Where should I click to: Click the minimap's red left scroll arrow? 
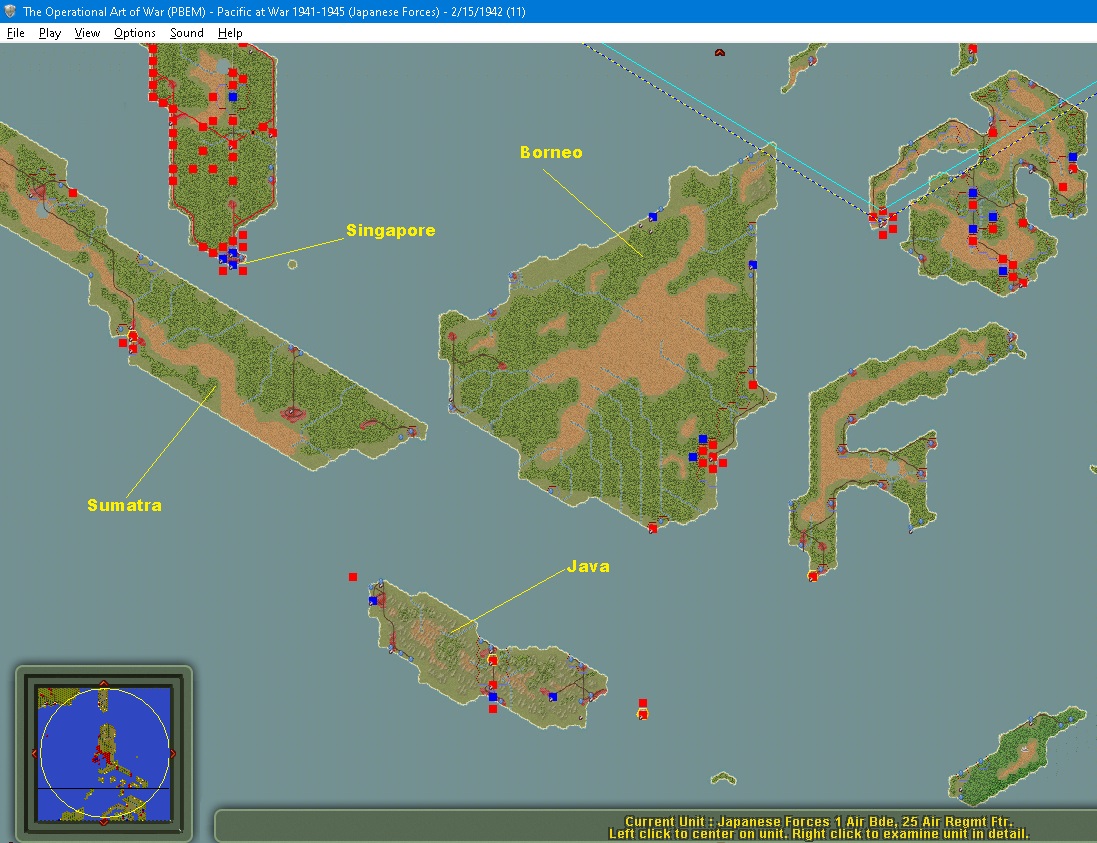click(34, 753)
